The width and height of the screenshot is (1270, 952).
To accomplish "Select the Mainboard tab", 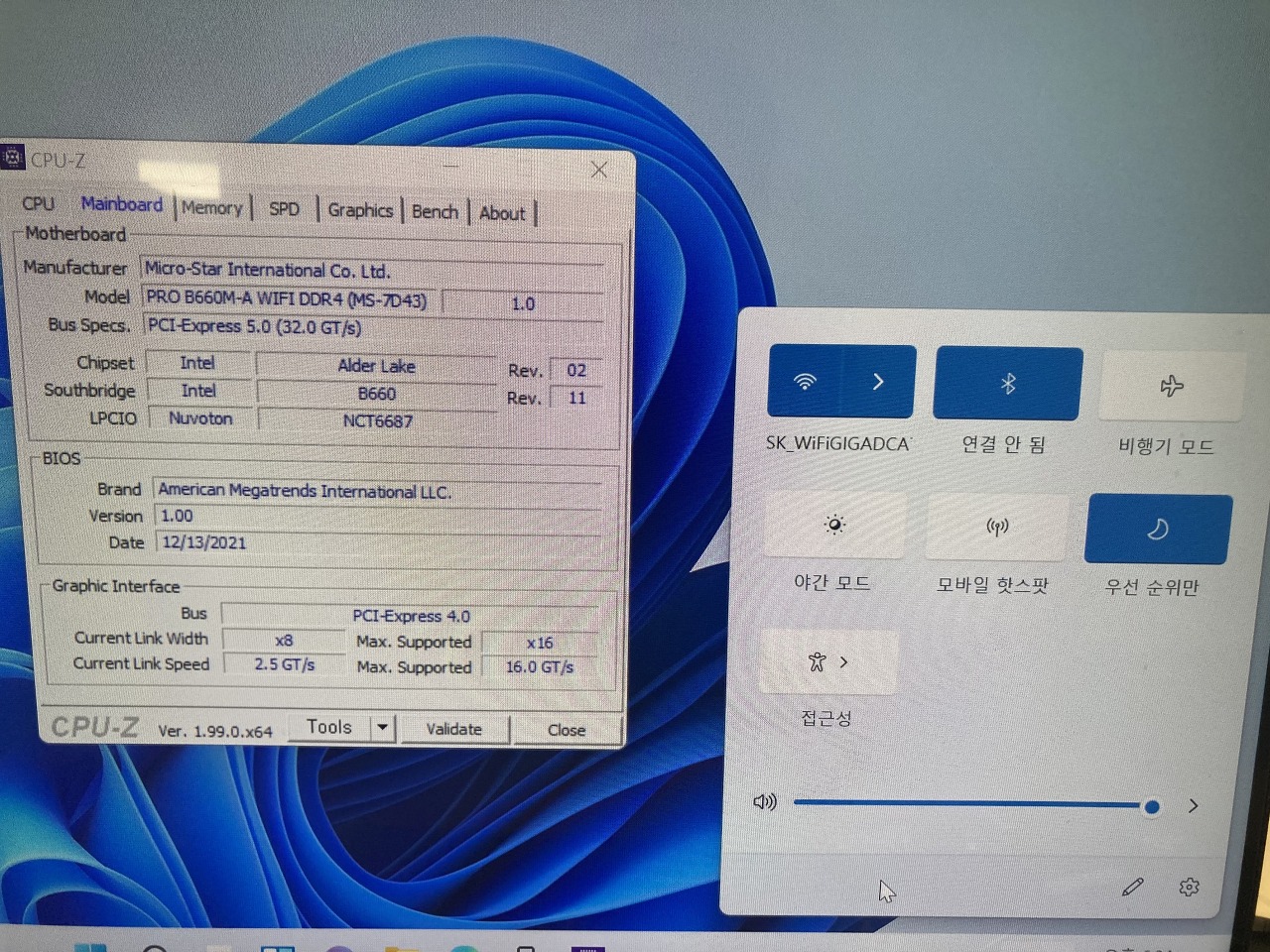I will pos(121,204).
